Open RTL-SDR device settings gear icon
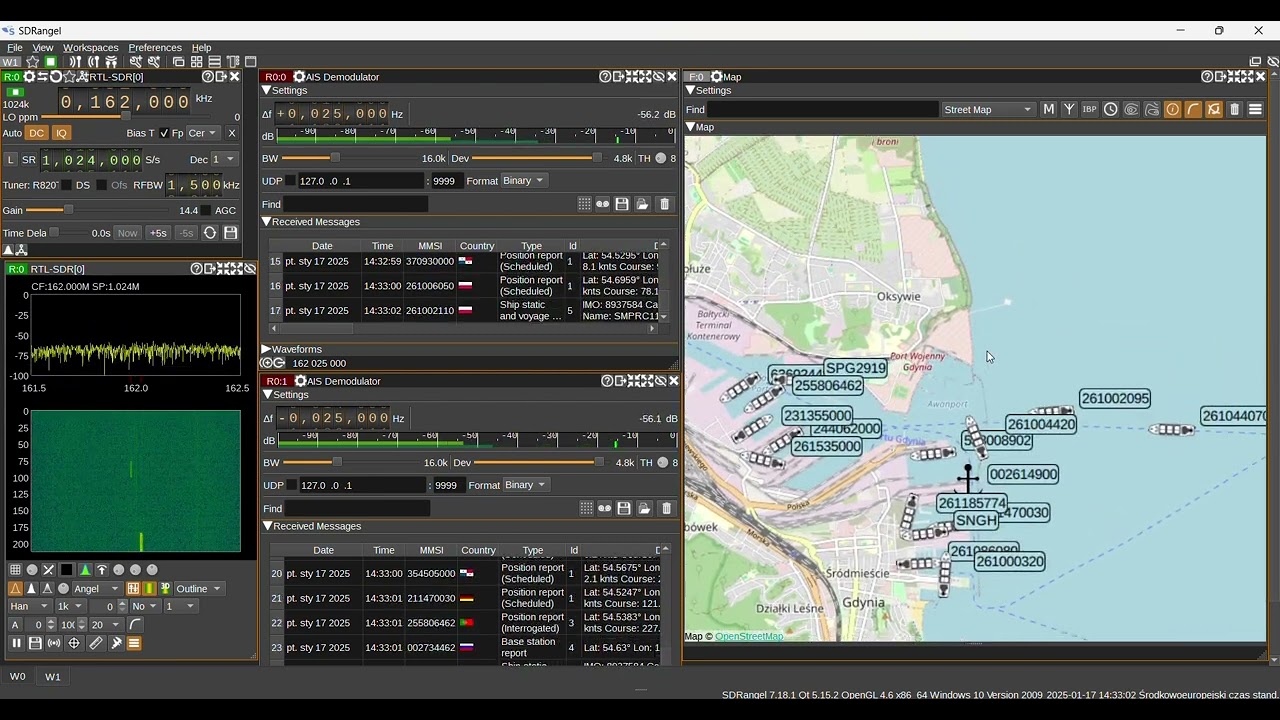Image resolution: width=1280 pixels, height=720 pixels. 29,77
